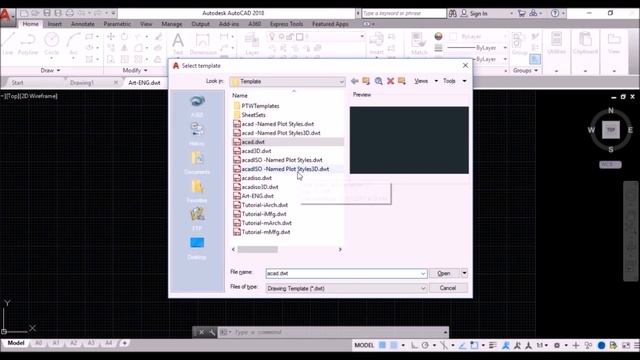
Task: Open the Start file tab
Action: tap(18, 82)
